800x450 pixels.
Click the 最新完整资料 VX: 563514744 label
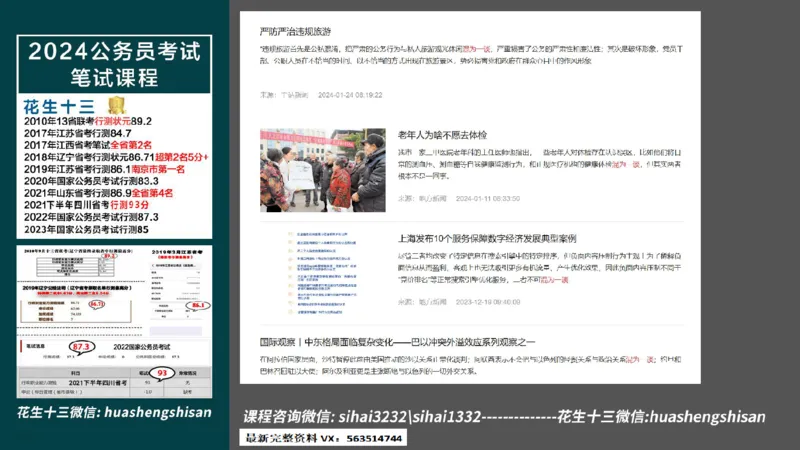coord(323,438)
